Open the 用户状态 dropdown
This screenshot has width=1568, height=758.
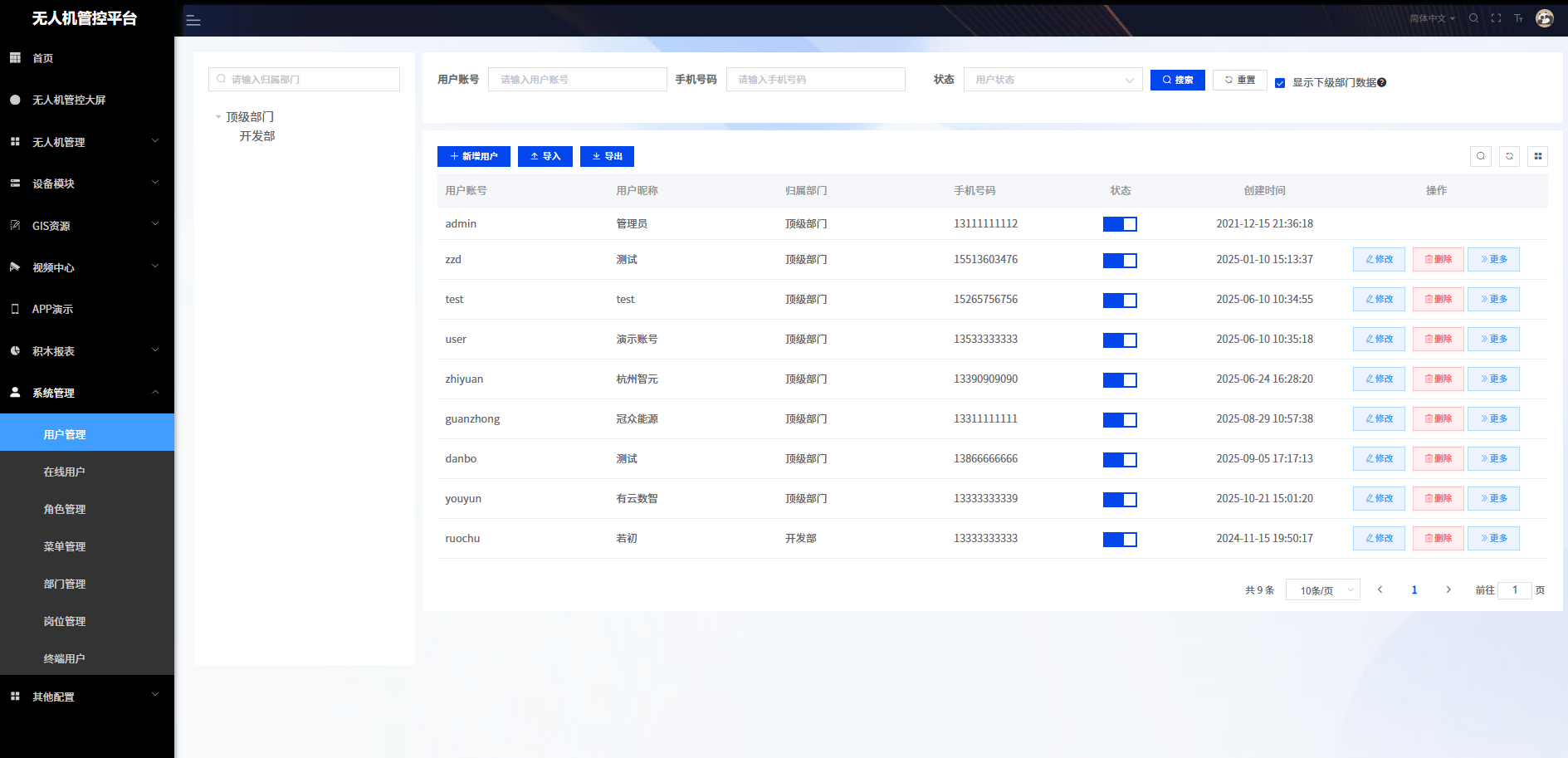coord(1053,80)
